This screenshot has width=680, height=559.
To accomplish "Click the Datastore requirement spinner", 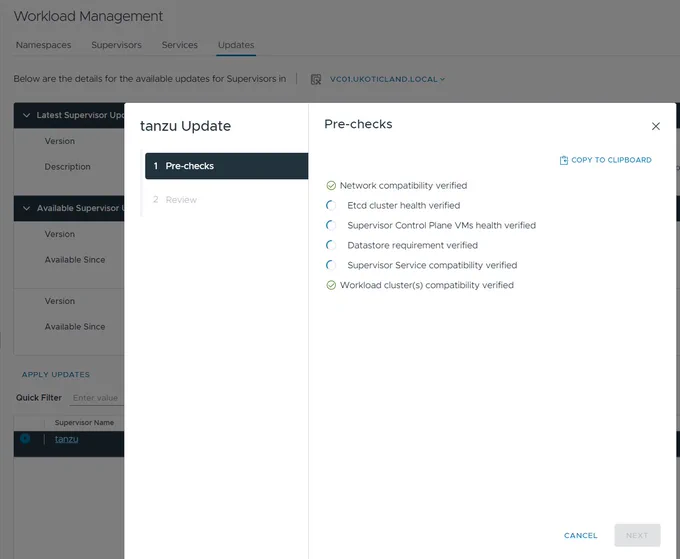I will 331,245.
